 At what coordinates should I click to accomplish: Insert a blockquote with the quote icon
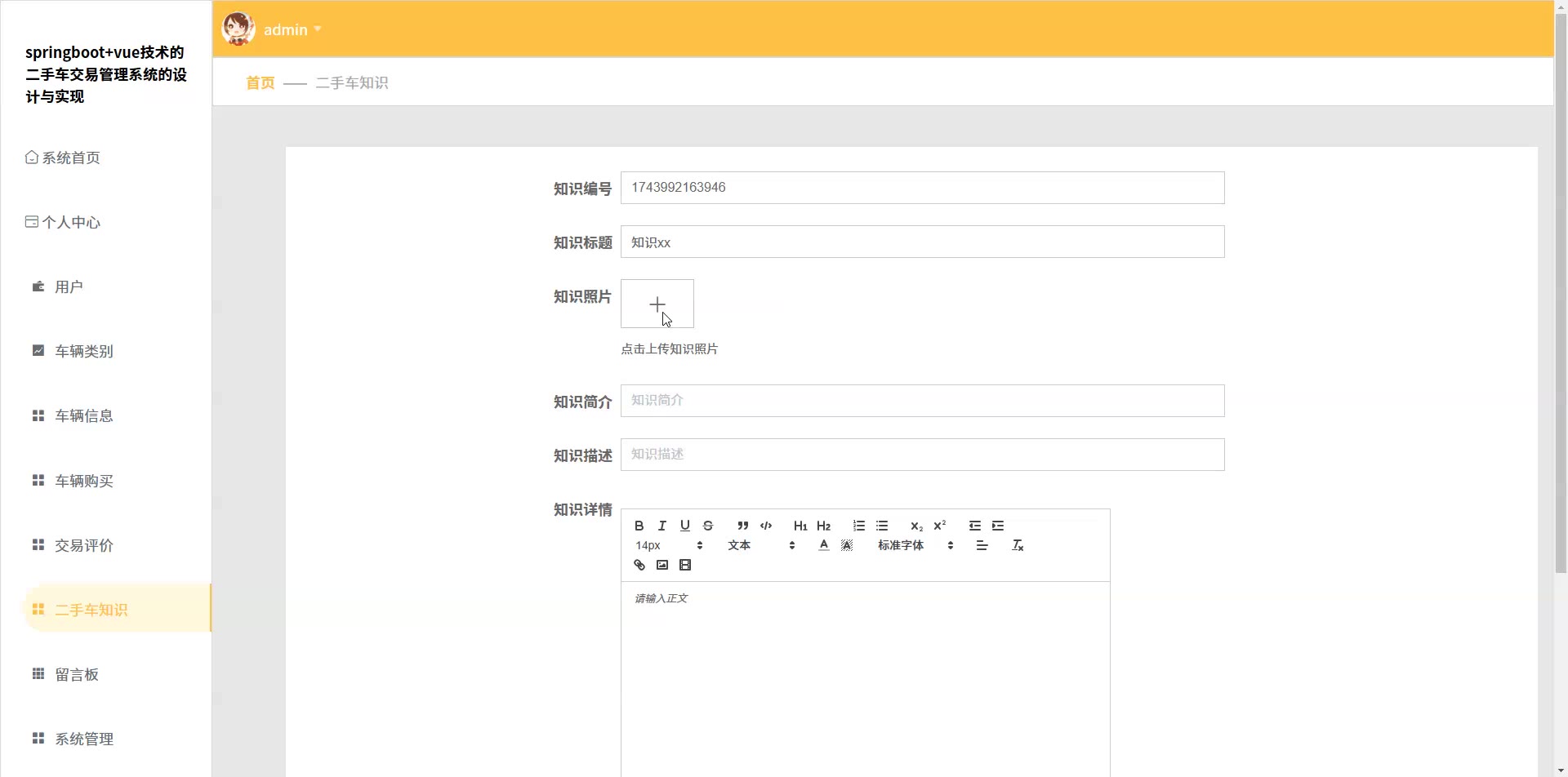(742, 526)
